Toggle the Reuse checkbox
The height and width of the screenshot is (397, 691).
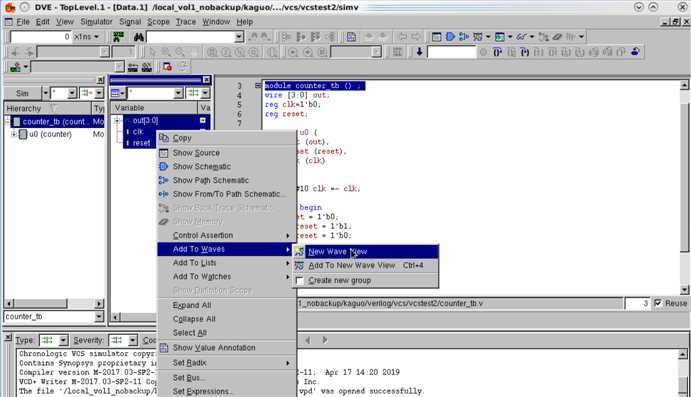click(658, 303)
